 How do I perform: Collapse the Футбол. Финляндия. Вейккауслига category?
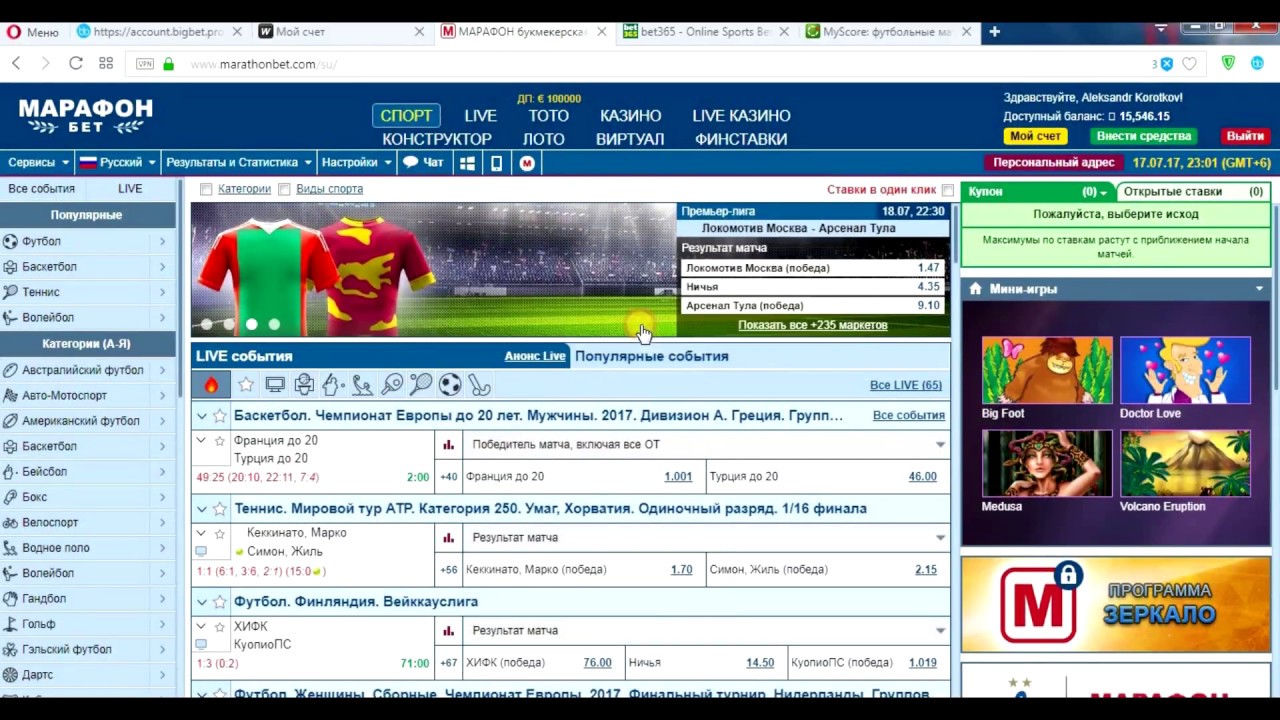202,601
